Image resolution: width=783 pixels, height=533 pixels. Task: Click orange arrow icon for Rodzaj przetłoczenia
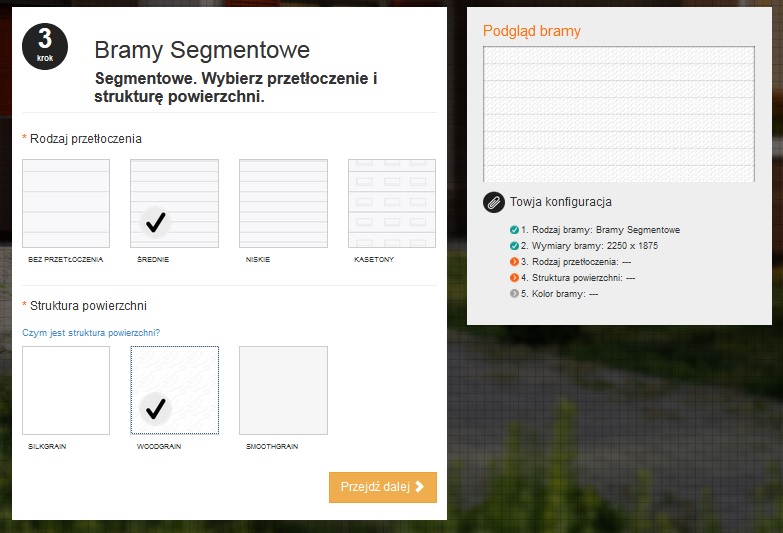click(x=514, y=262)
